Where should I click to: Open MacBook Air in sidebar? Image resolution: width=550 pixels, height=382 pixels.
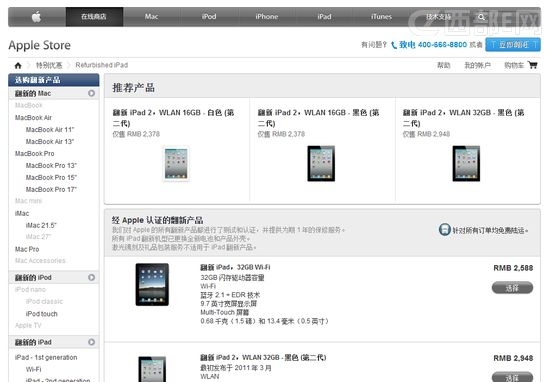tap(33, 118)
